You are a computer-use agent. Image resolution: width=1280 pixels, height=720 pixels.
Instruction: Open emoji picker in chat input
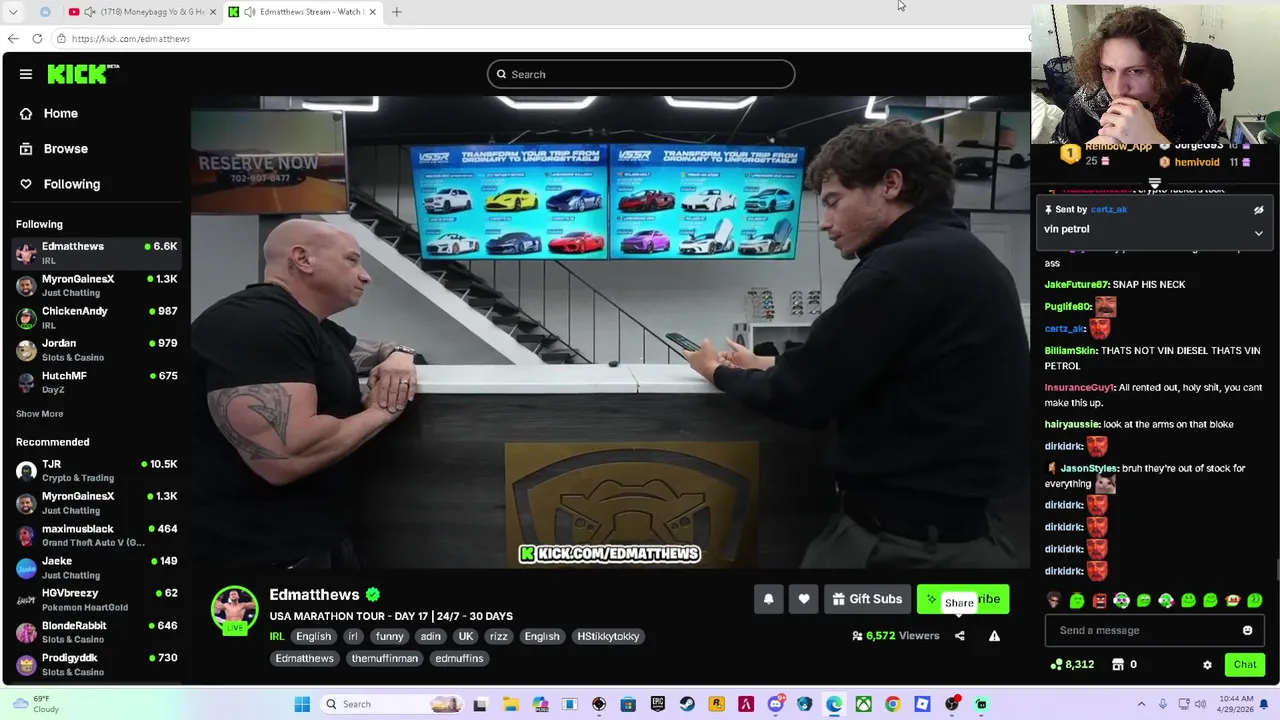pos(1247,630)
